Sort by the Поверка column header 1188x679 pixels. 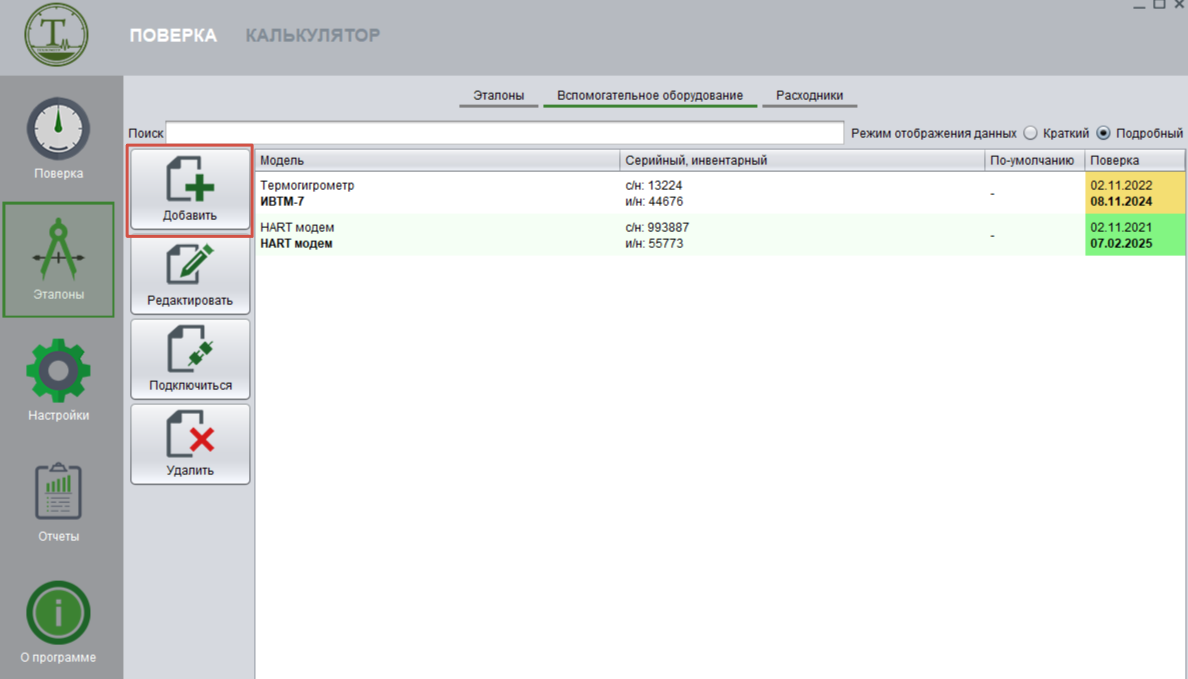pos(1134,160)
